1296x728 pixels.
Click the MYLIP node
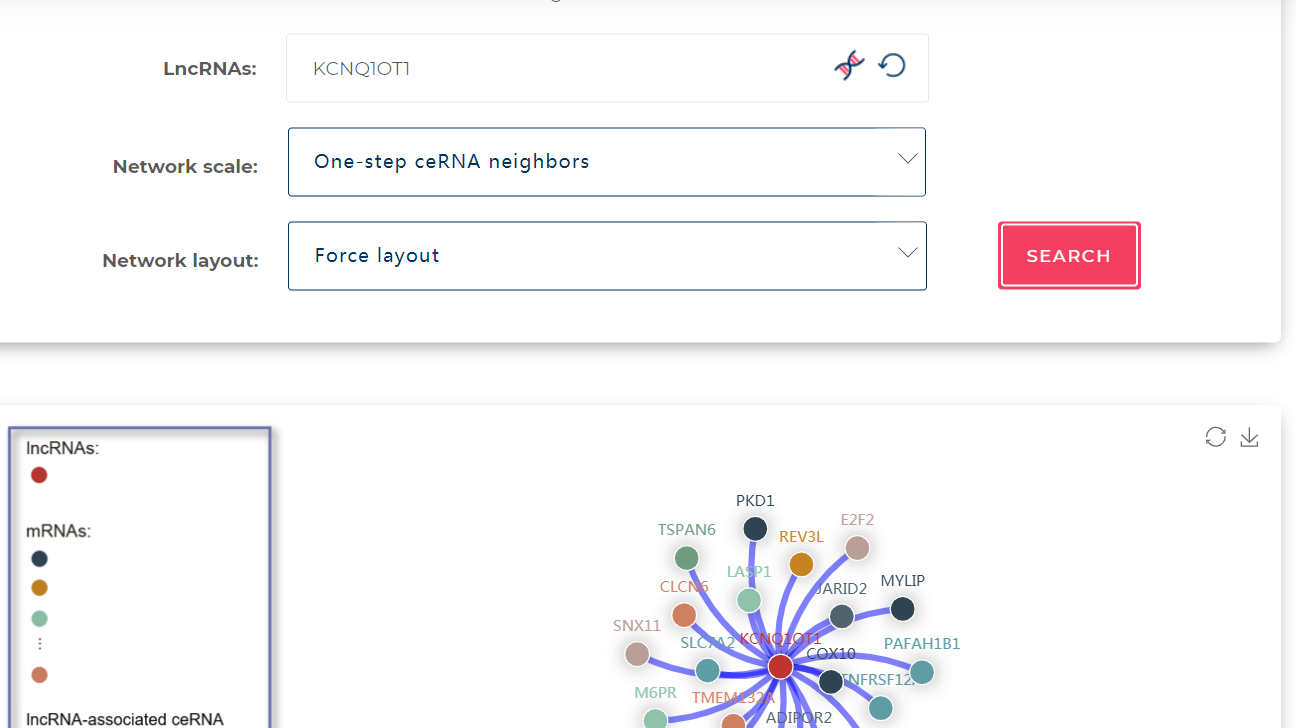click(902, 608)
